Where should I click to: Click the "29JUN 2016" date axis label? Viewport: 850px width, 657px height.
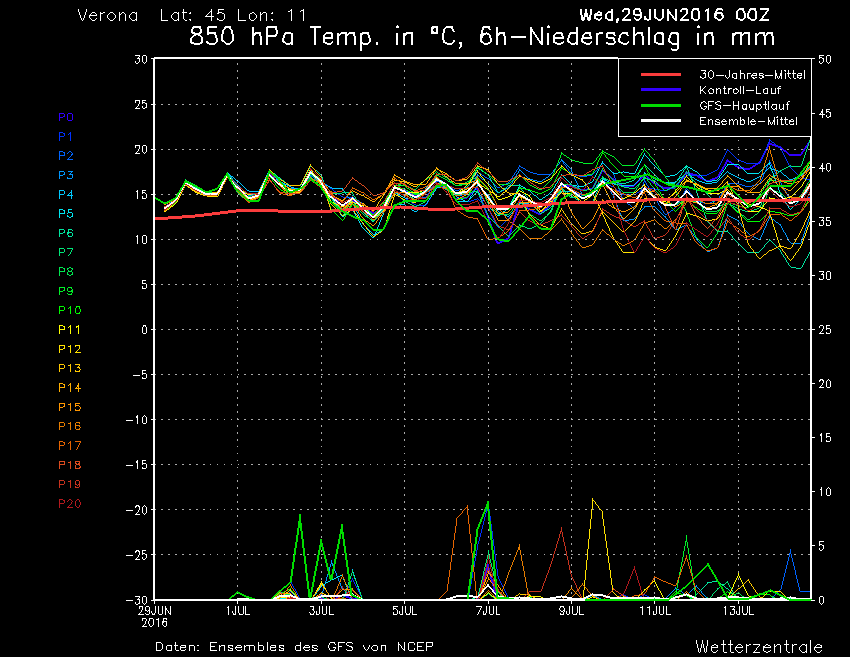[x=154, y=617]
